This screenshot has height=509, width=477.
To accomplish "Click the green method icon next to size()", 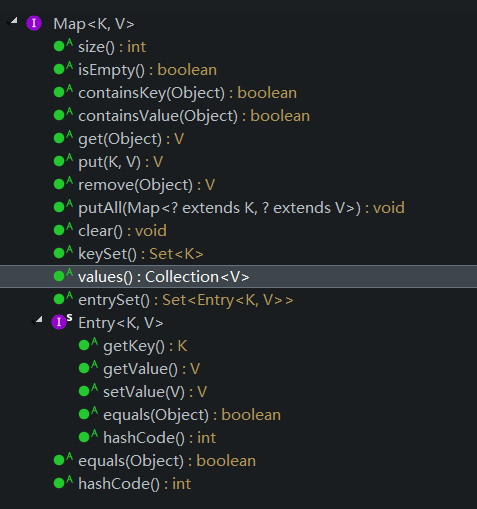I will pos(63,45).
